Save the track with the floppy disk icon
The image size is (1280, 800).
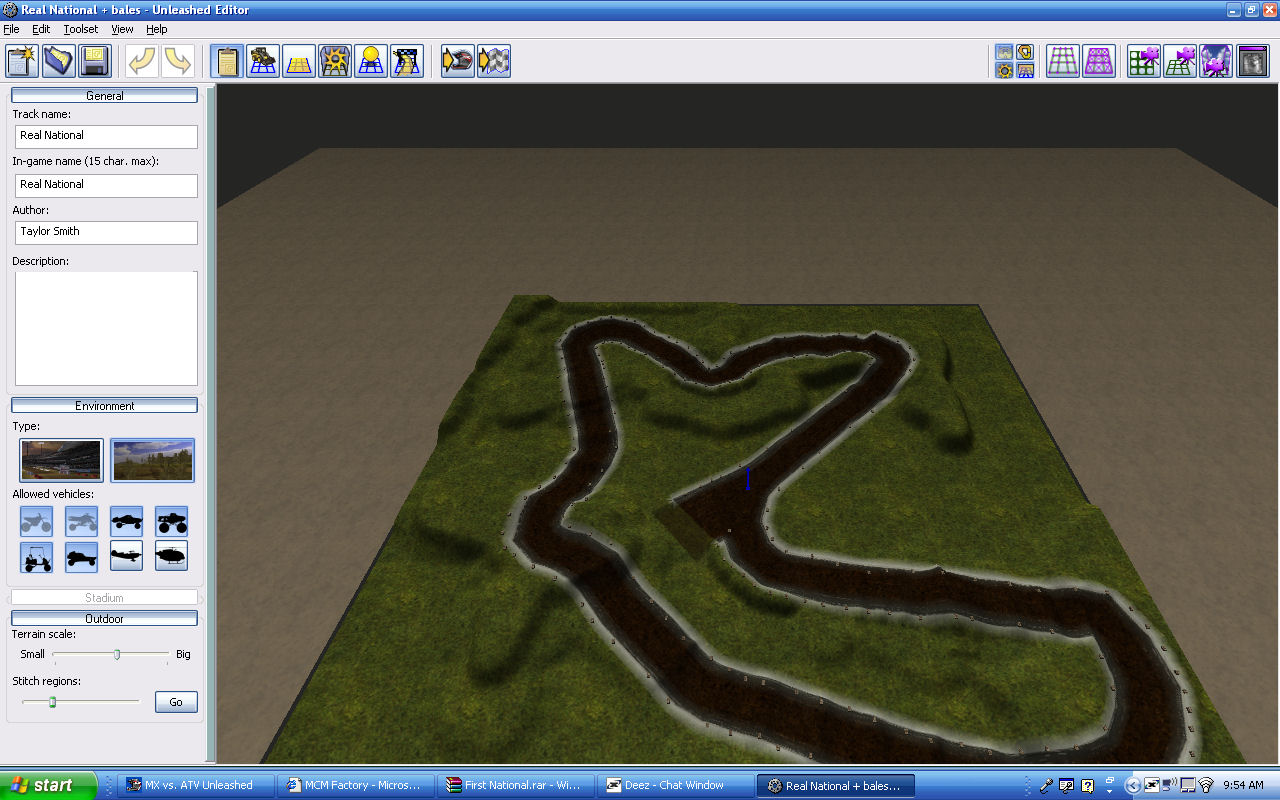(x=94, y=61)
